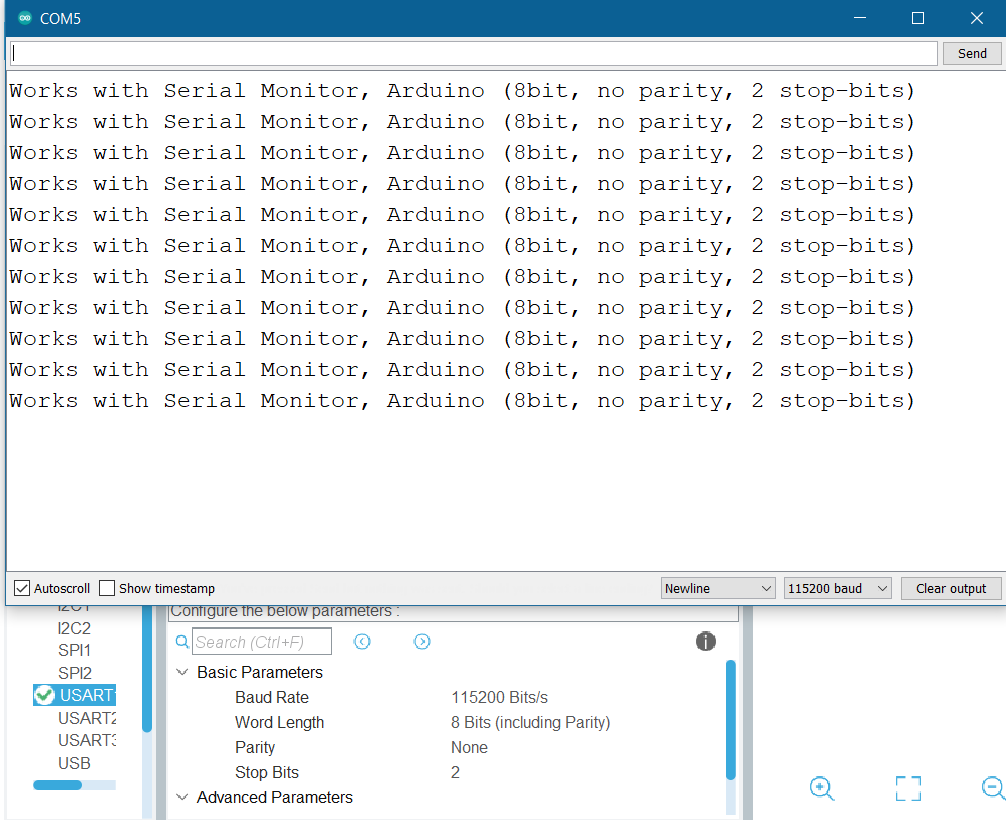Maximize the COM5 serial monitor window

click(x=917, y=18)
